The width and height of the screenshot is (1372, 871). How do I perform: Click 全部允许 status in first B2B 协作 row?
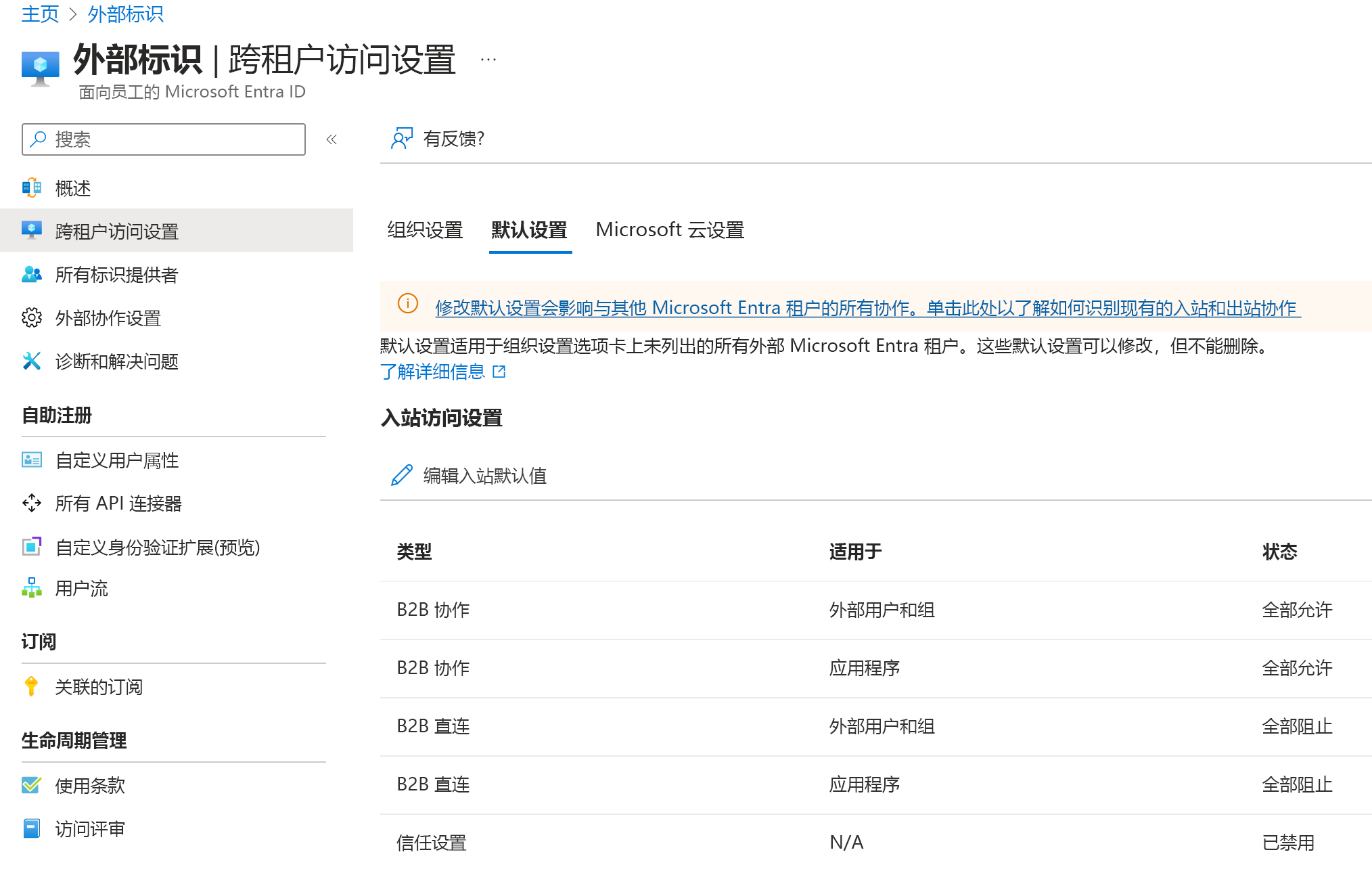1297,610
